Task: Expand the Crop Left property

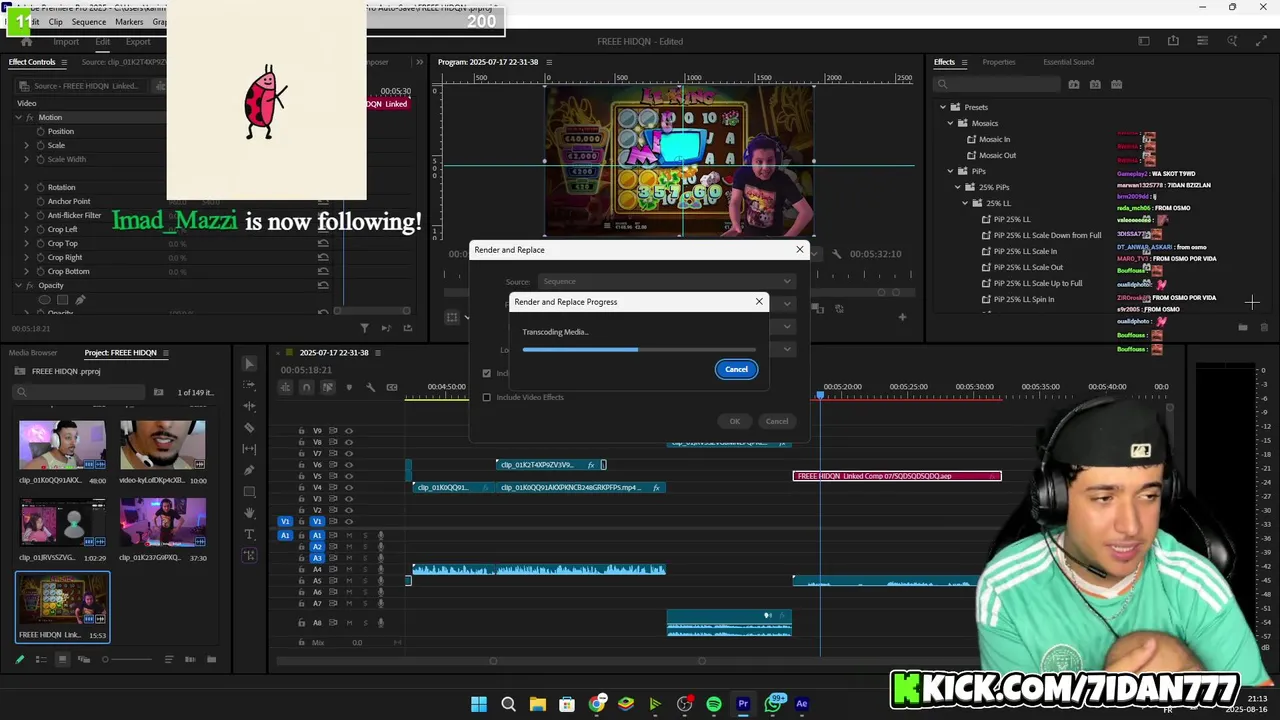Action: point(27,229)
